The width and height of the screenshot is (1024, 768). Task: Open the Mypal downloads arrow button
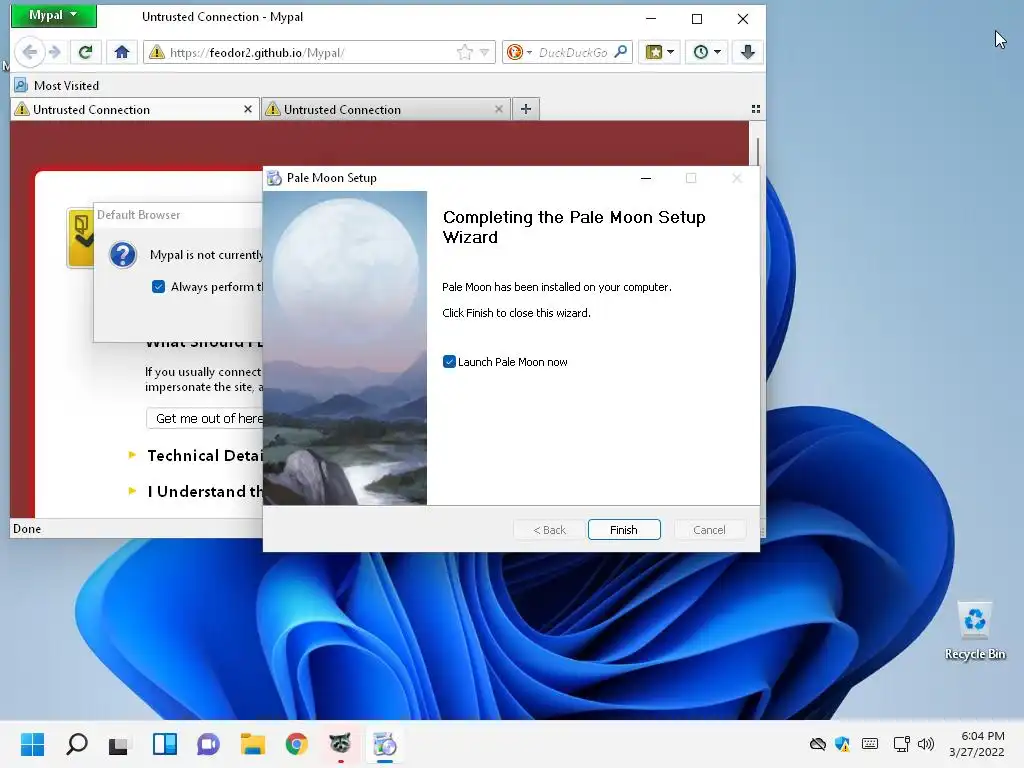click(748, 52)
